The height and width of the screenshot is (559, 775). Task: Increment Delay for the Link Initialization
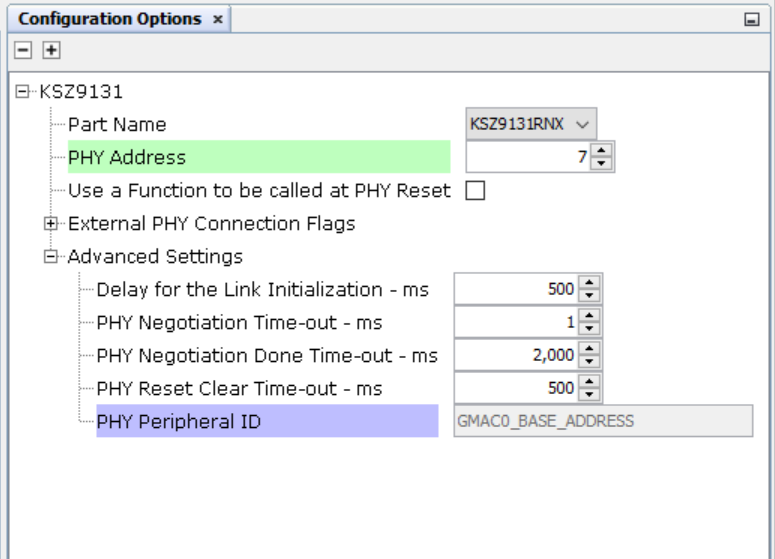589,282
